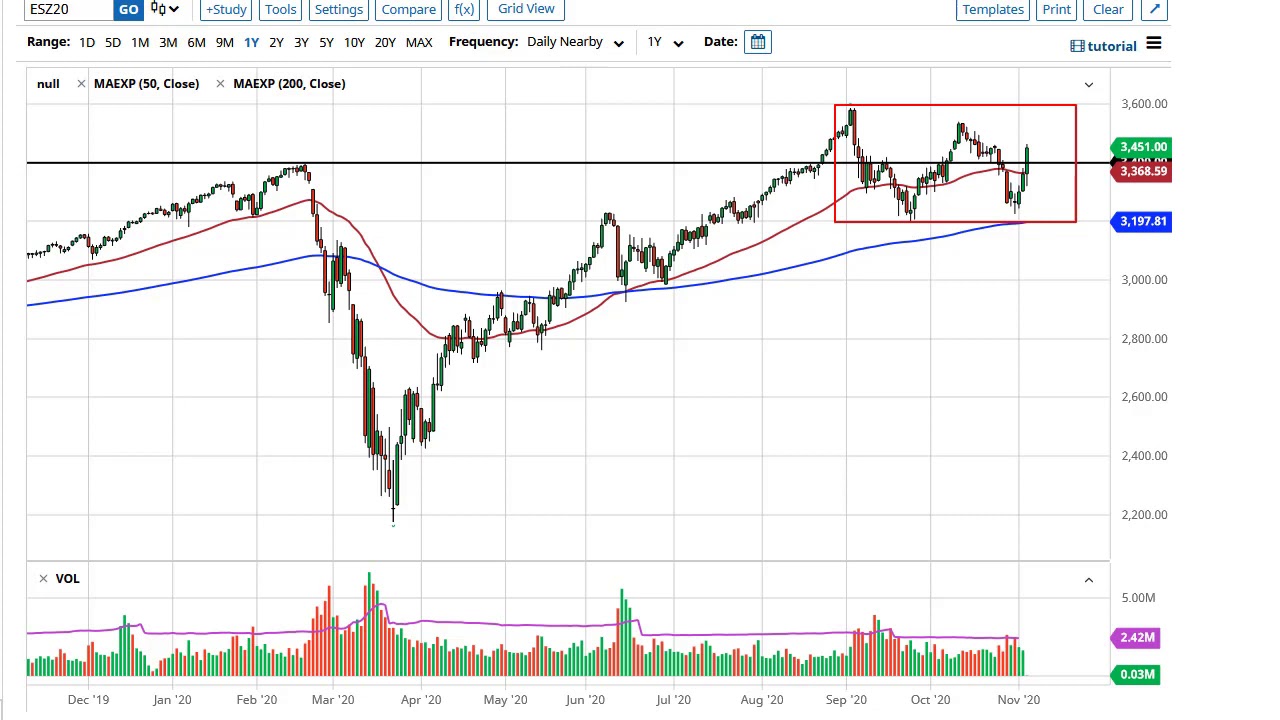This screenshot has height=720, width=1280.
Task: Switch to Grid View
Action: (x=526, y=9)
